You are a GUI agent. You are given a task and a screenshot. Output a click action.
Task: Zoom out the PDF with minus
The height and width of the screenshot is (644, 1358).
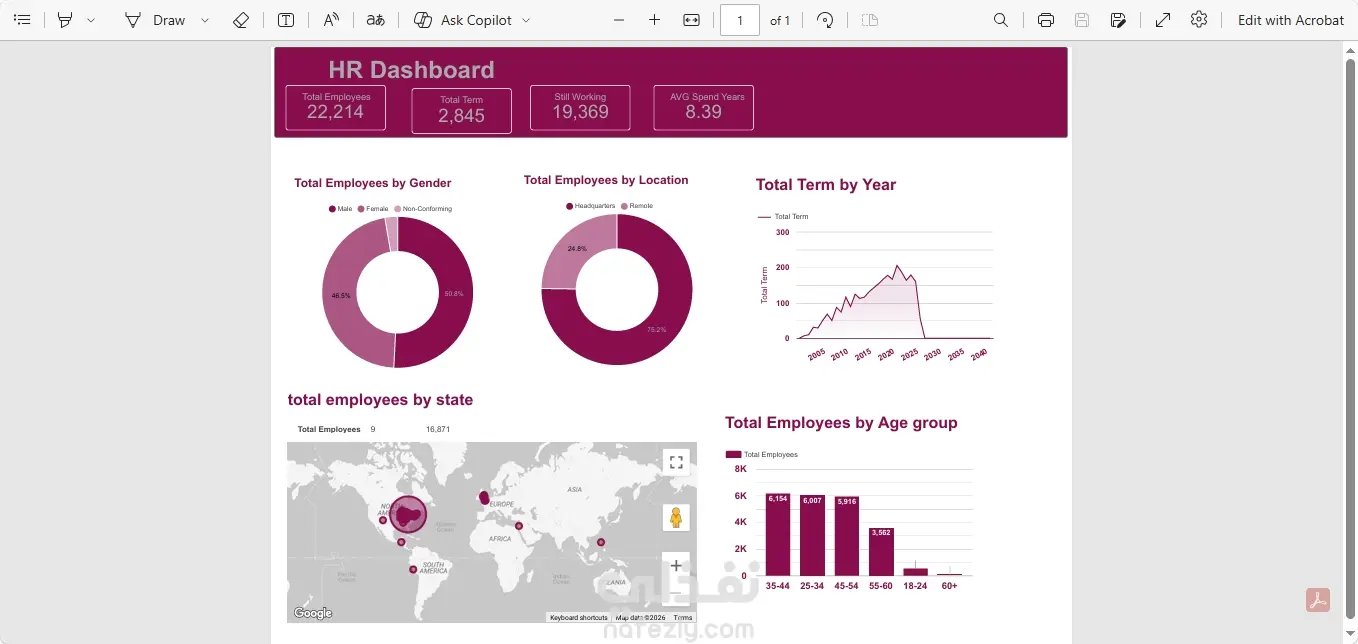pyautogui.click(x=619, y=20)
